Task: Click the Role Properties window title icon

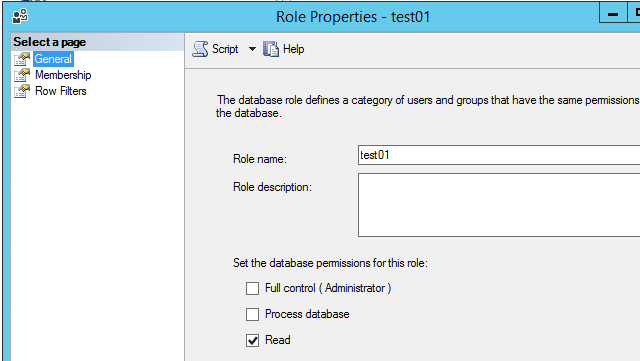Action: pyautogui.click(x=20, y=17)
